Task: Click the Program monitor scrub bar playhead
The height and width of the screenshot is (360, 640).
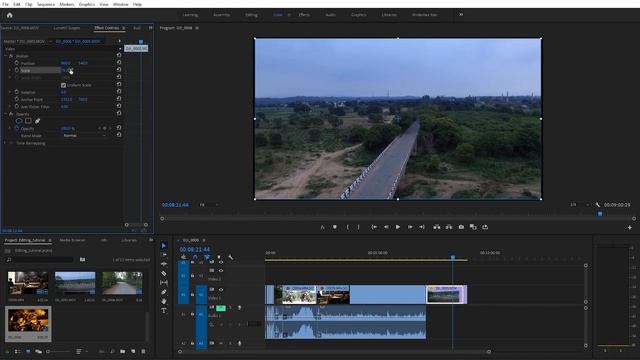Action: [x=600, y=213]
